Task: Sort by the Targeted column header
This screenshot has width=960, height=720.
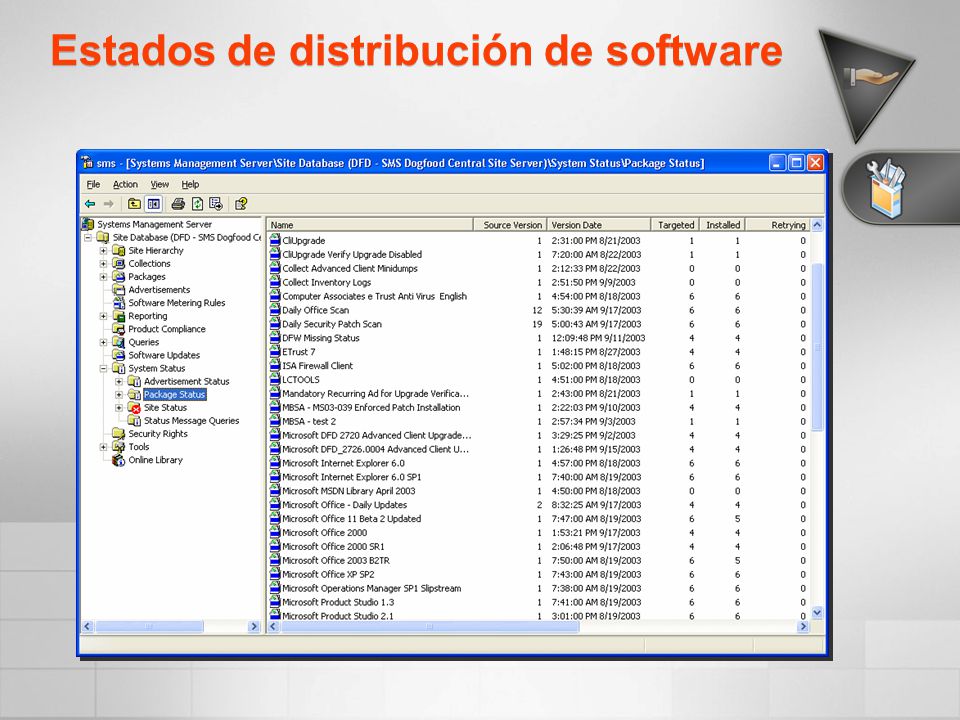Action: [675, 225]
